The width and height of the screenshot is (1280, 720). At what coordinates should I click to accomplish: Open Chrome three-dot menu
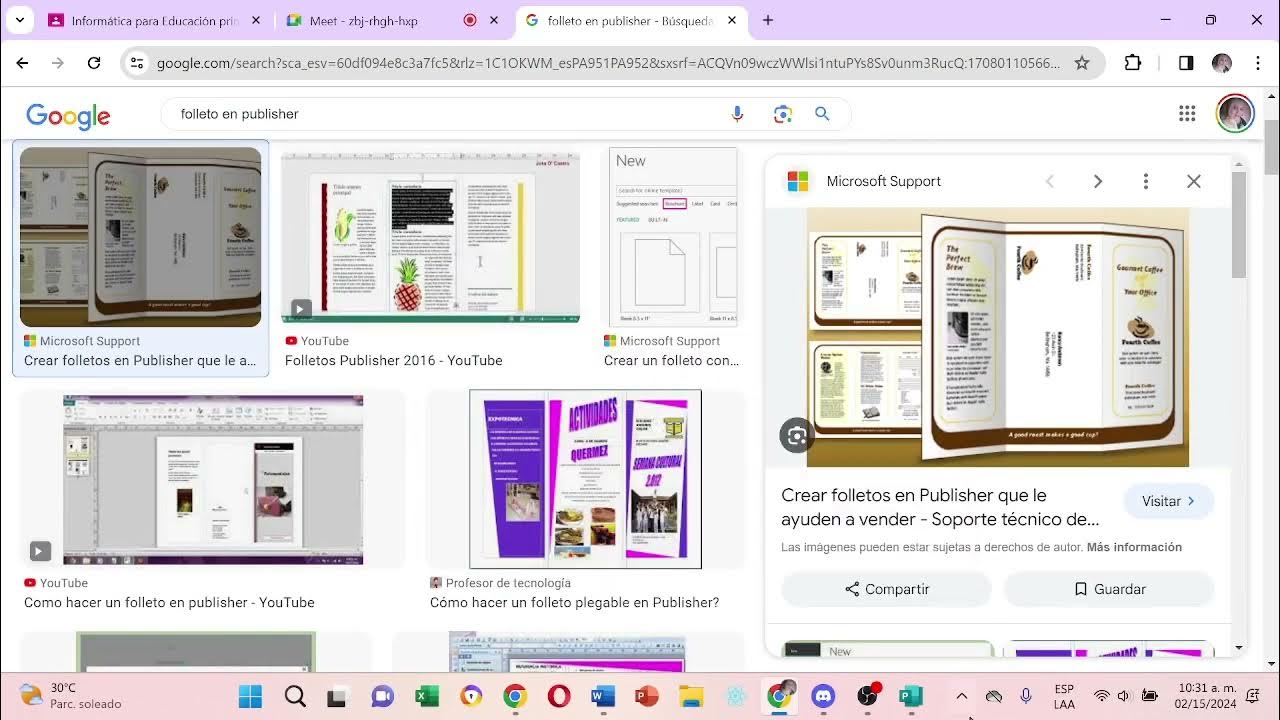tap(1257, 63)
